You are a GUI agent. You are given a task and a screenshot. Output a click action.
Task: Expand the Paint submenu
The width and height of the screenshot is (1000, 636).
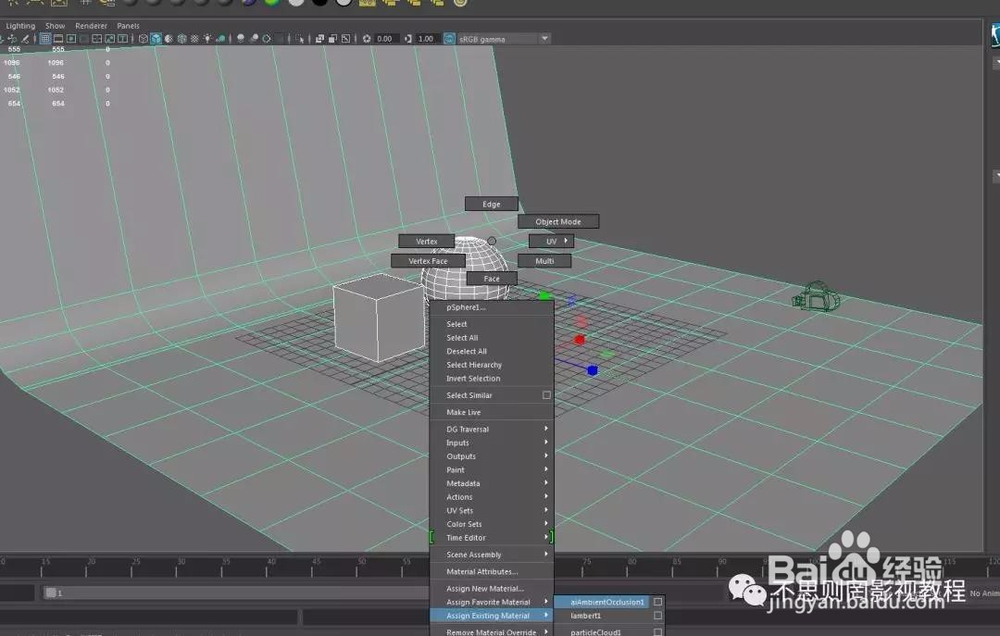point(491,470)
